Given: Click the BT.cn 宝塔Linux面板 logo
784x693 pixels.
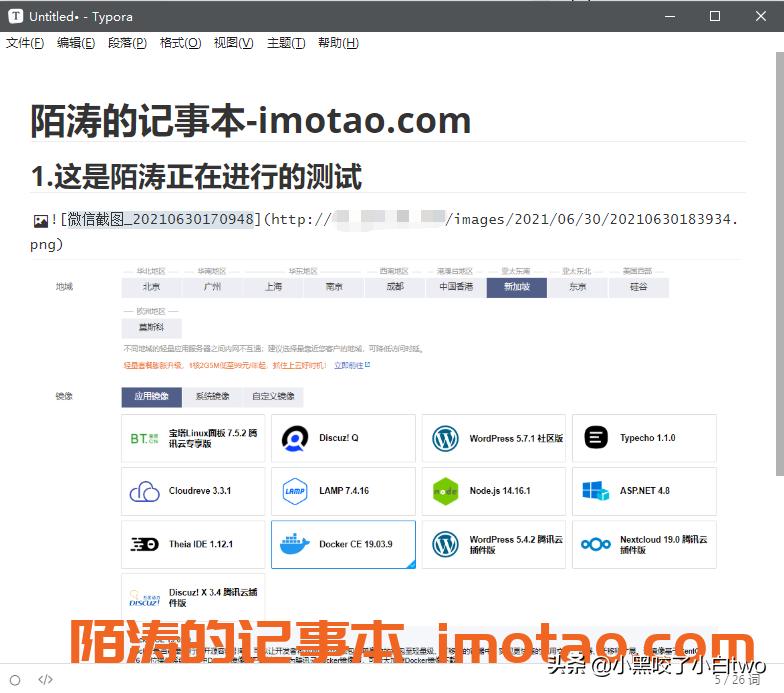Looking at the screenshot, I should (144, 439).
